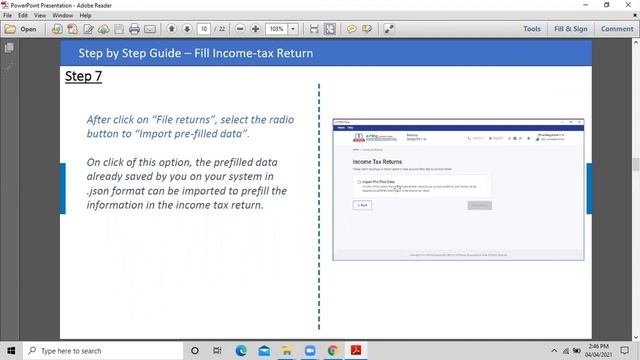Click the fit width scrolling icon
Screen dimensions: 640x360
[314, 29]
